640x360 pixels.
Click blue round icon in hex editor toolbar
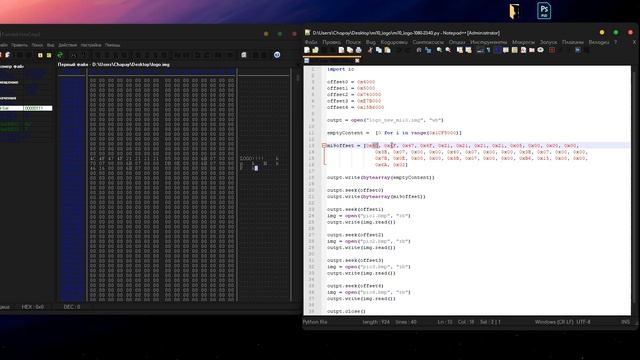click(x=277, y=55)
